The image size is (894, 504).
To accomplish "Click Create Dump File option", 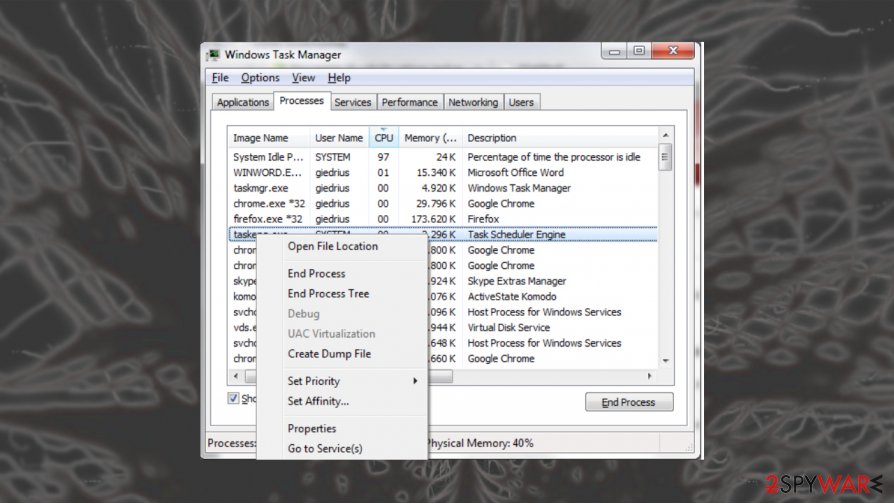I will (x=330, y=354).
